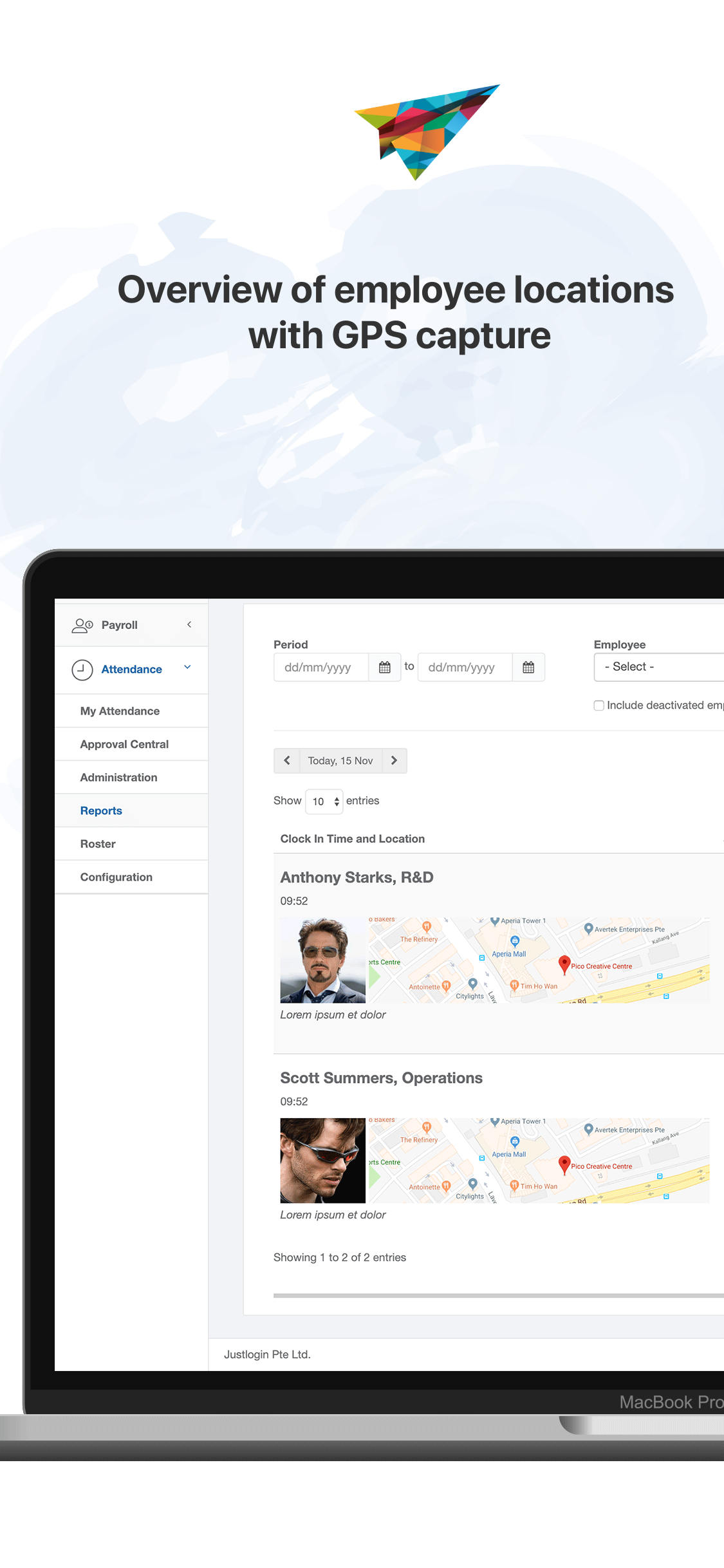724x1568 pixels.
Task: Open Anthony Starks profile photo
Action: point(323,960)
